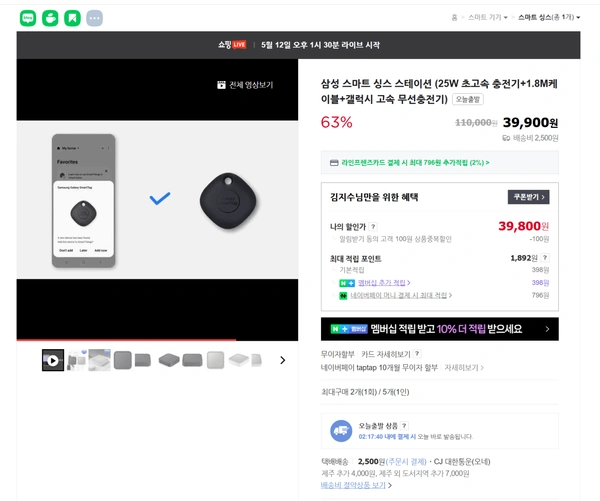This screenshot has height=501, width=600.
Task: Open the 라인프렌즈카드 추가적립 promotion link
Action: coord(415,163)
